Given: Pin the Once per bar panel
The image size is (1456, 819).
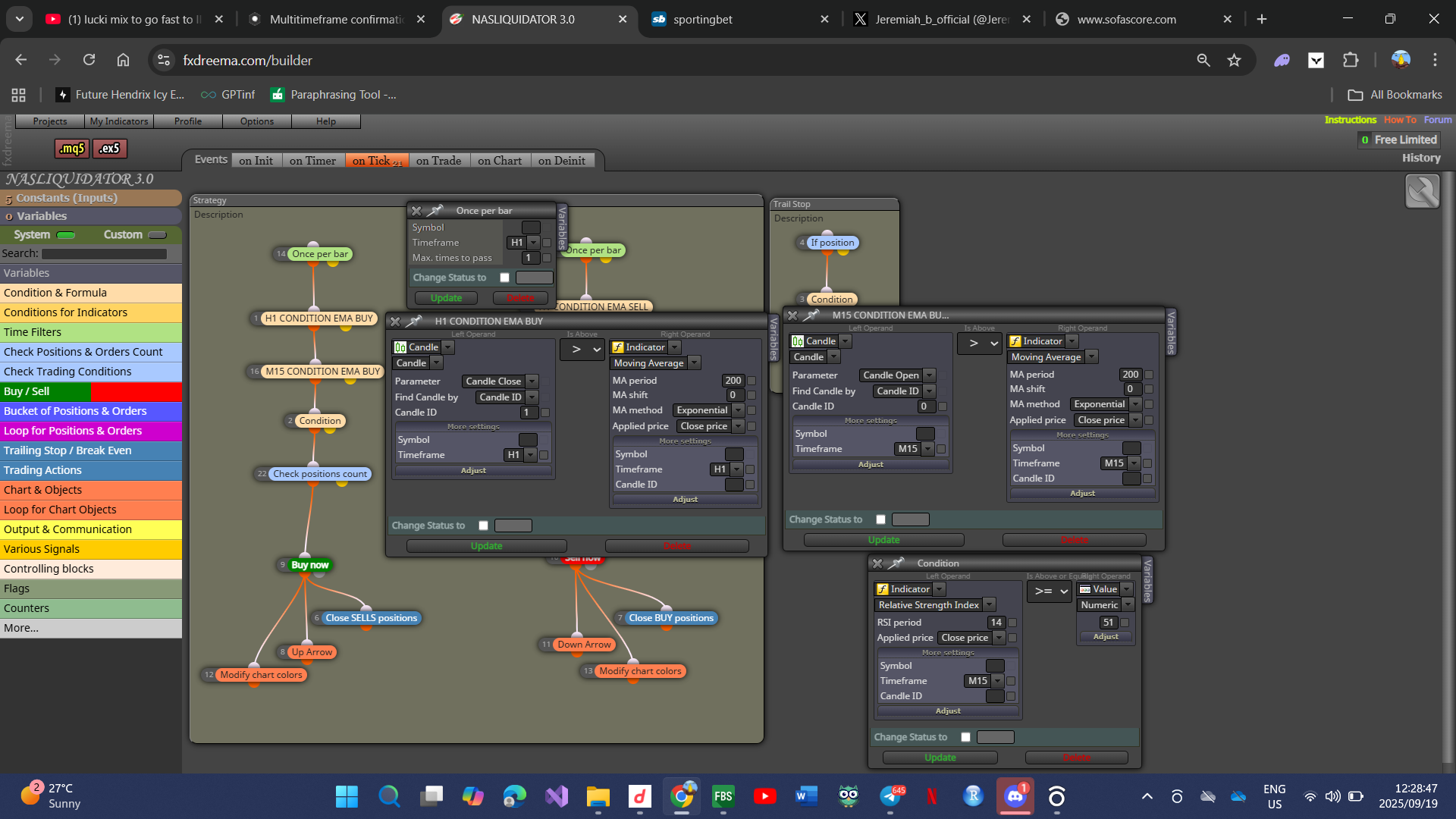Looking at the screenshot, I should coord(435,211).
